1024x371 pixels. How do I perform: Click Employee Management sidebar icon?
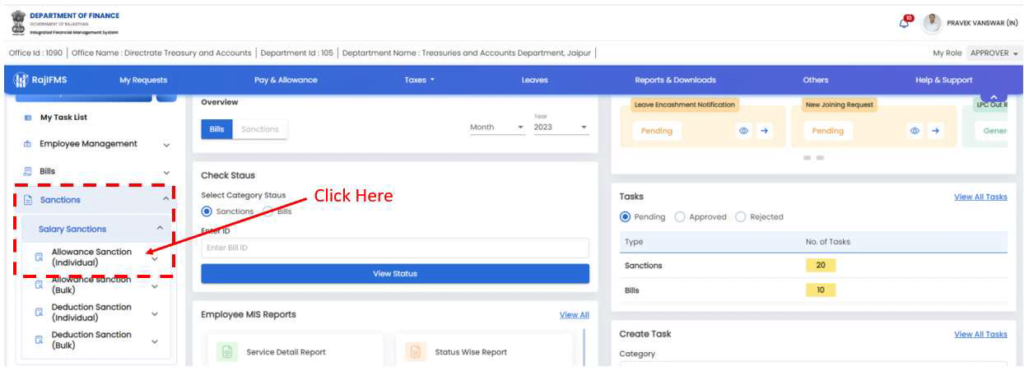click(x=27, y=144)
